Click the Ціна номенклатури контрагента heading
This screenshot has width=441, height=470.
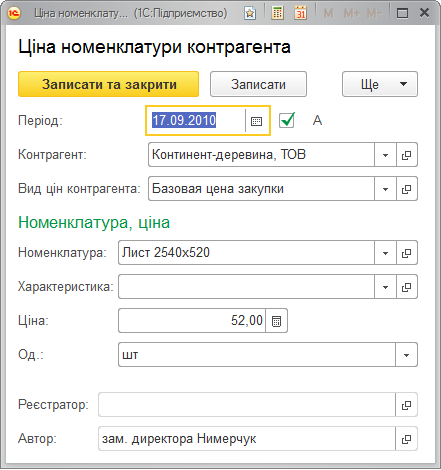point(154,47)
